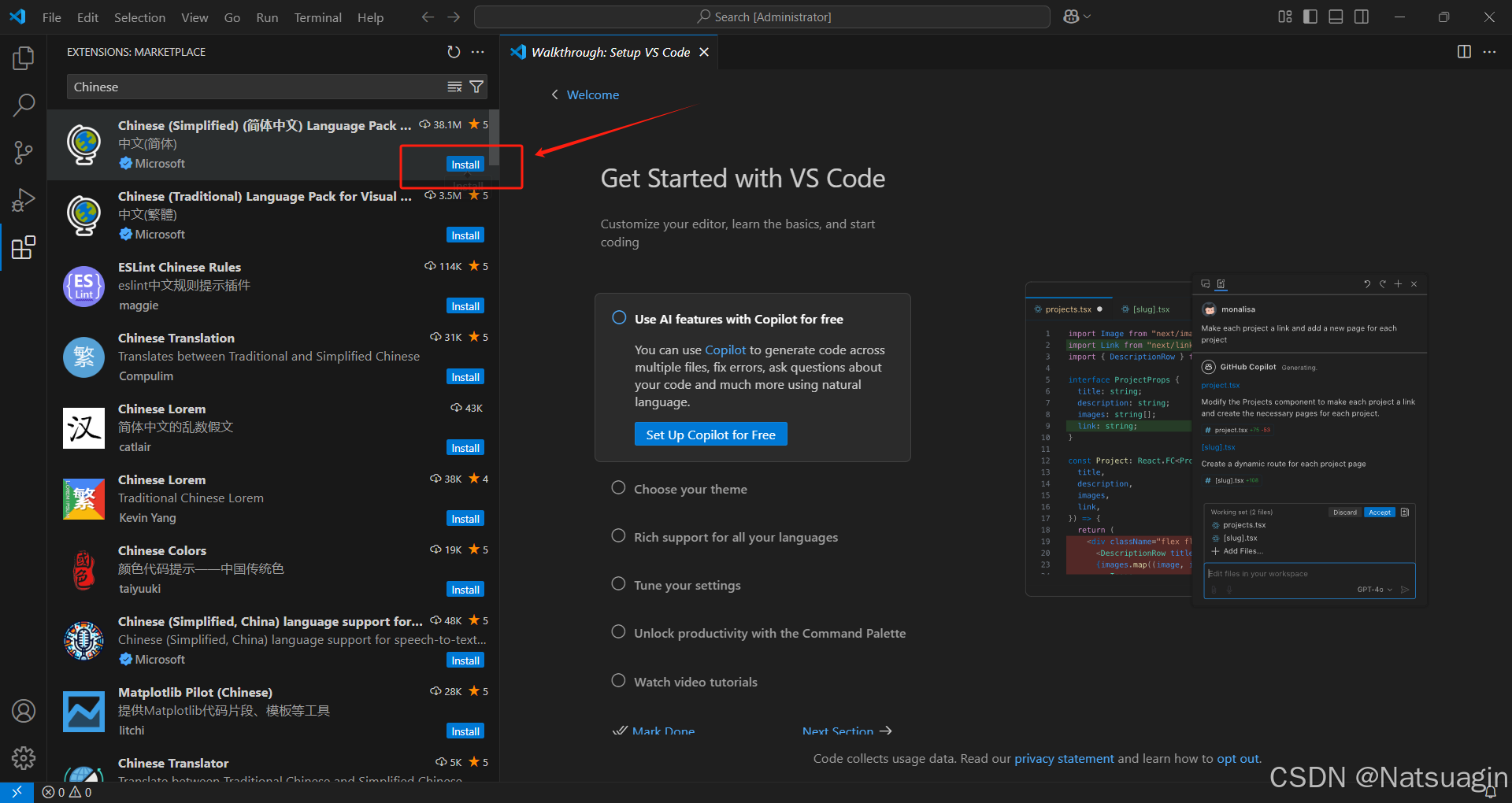Open the privacy statement link

tap(1064, 758)
